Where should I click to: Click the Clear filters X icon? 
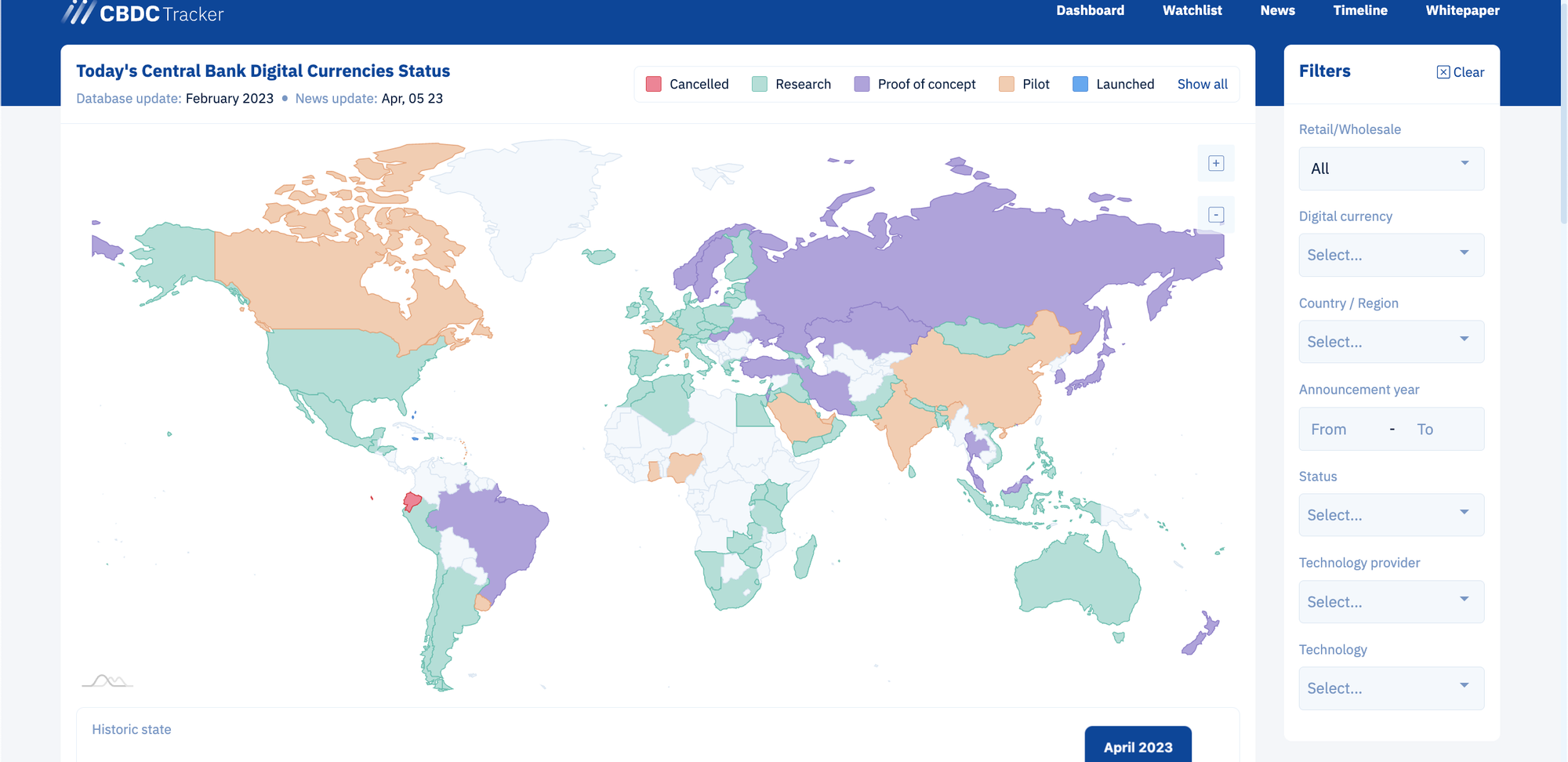pos(1443,72)
